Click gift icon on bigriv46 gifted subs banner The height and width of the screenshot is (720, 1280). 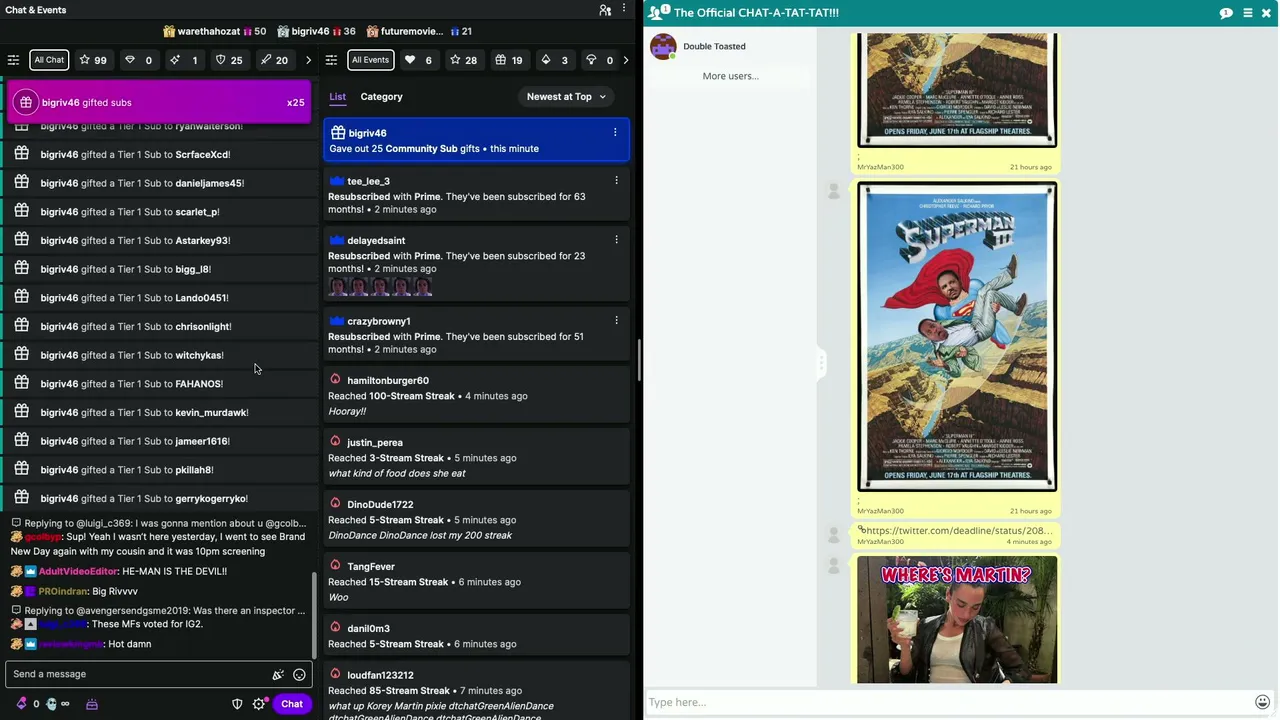pyautogui.click(x=26, y=102)
